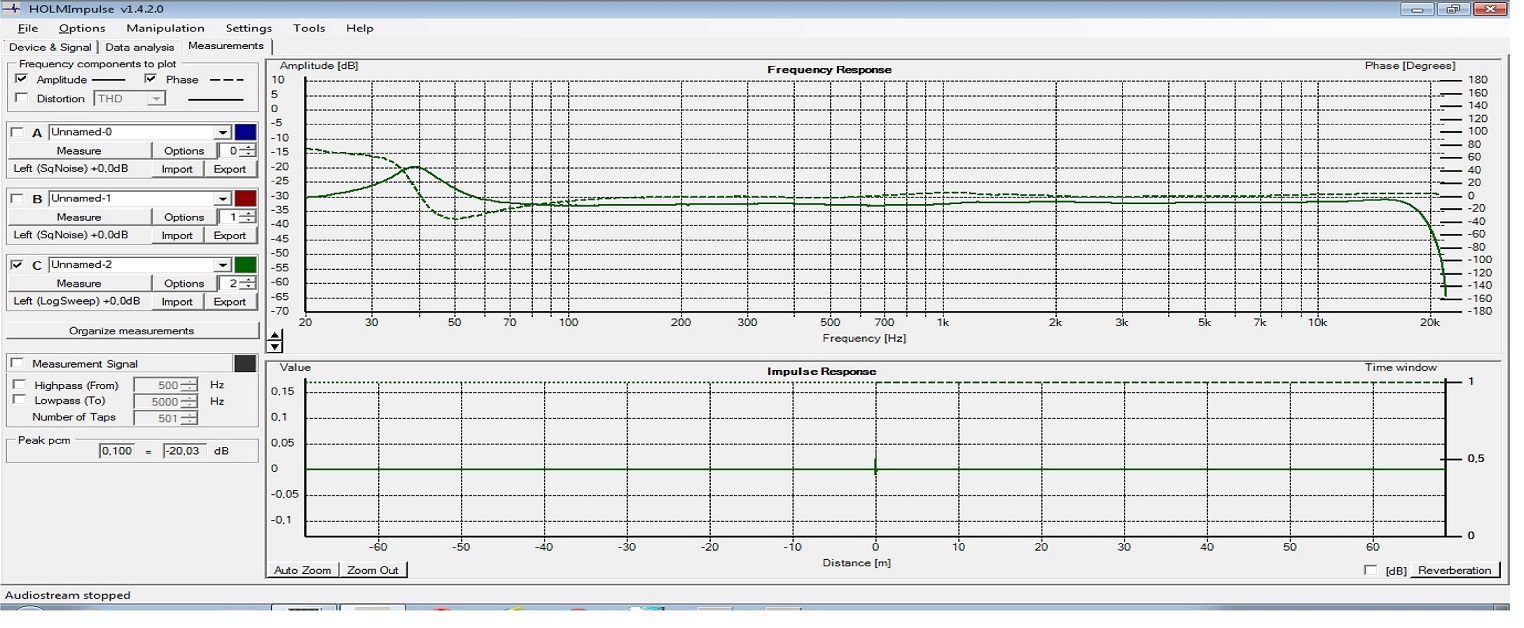Open the Tools menu
Screen dimensions: 1524x628
[309, 28]
